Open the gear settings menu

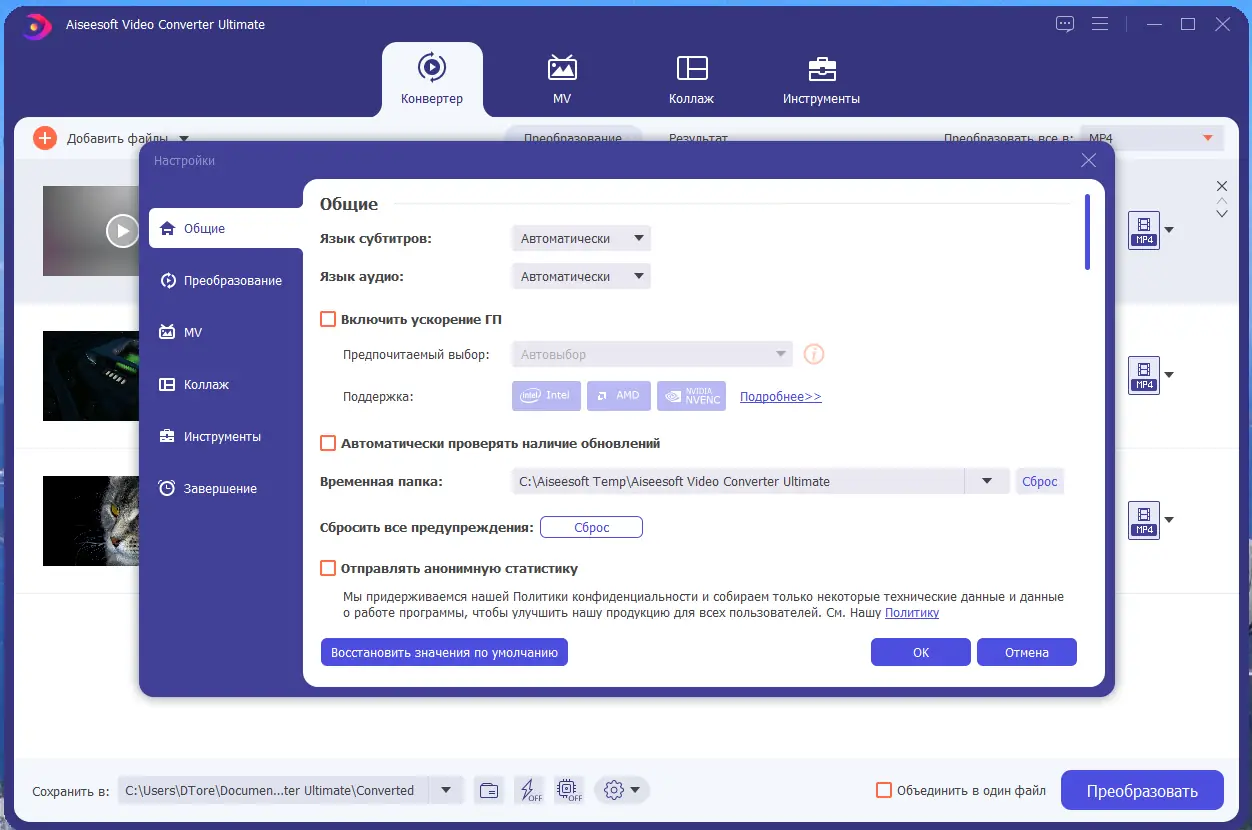tap(622, 790)
